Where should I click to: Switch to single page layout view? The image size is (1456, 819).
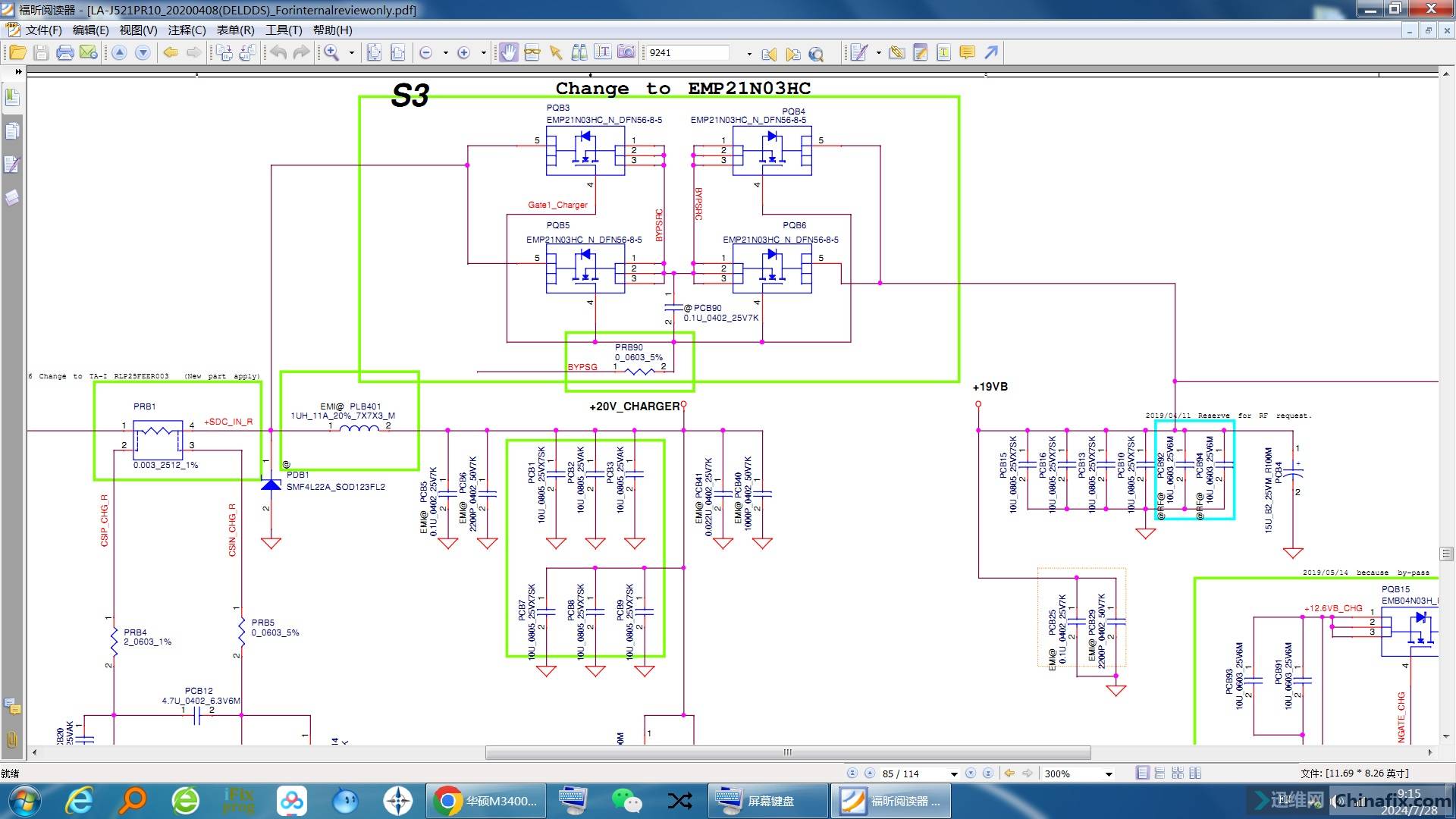click(1143, 773)
